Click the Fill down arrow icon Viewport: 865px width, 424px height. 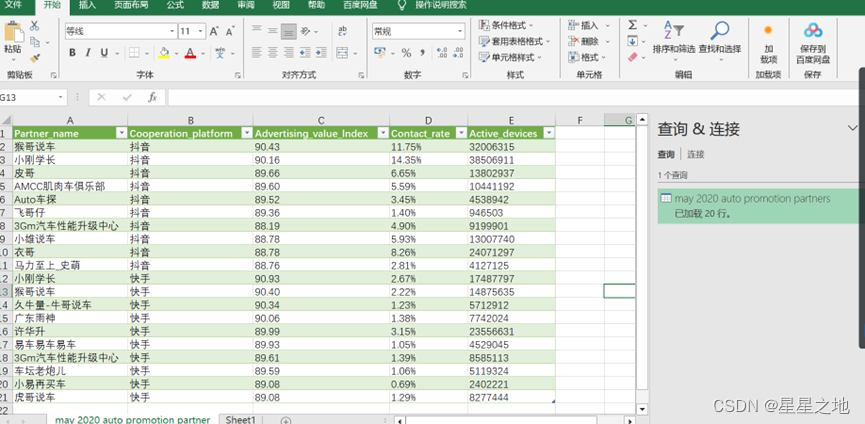coord(633,41)
